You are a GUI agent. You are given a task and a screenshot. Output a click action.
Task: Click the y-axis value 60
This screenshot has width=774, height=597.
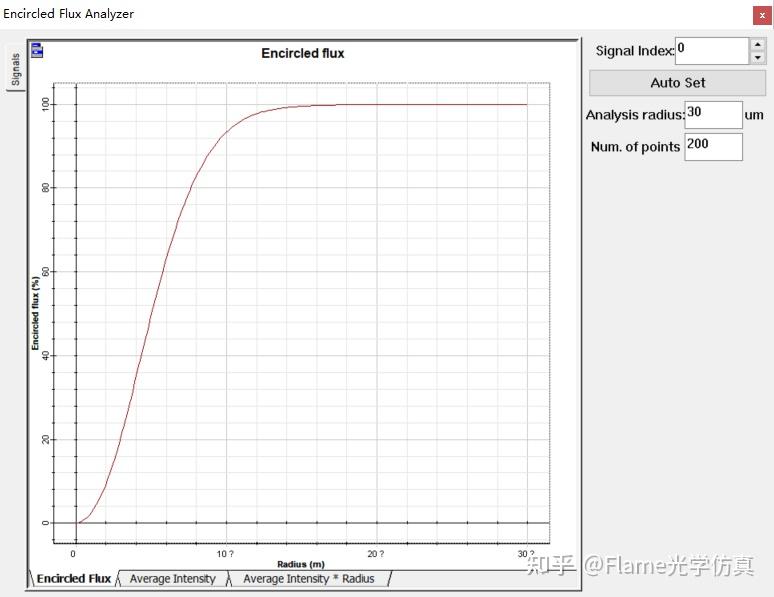click(x=46, y=272)
